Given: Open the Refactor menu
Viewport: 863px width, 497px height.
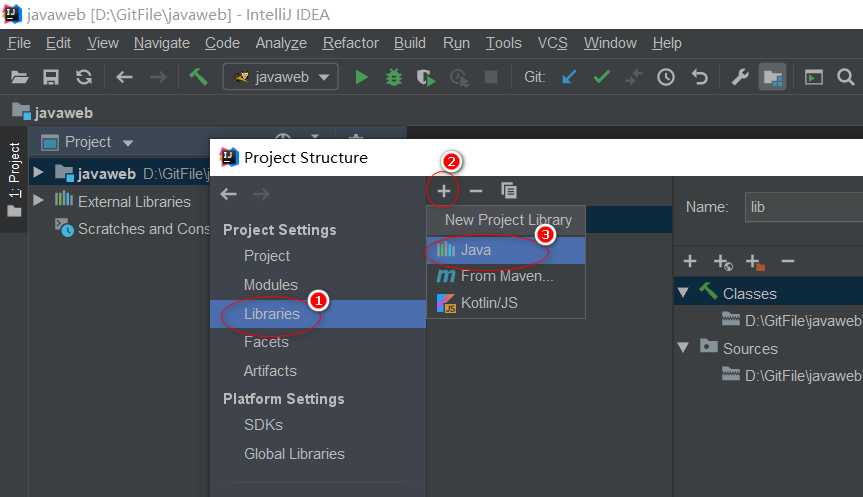Looking at the screenshot, I should point(351,43).
